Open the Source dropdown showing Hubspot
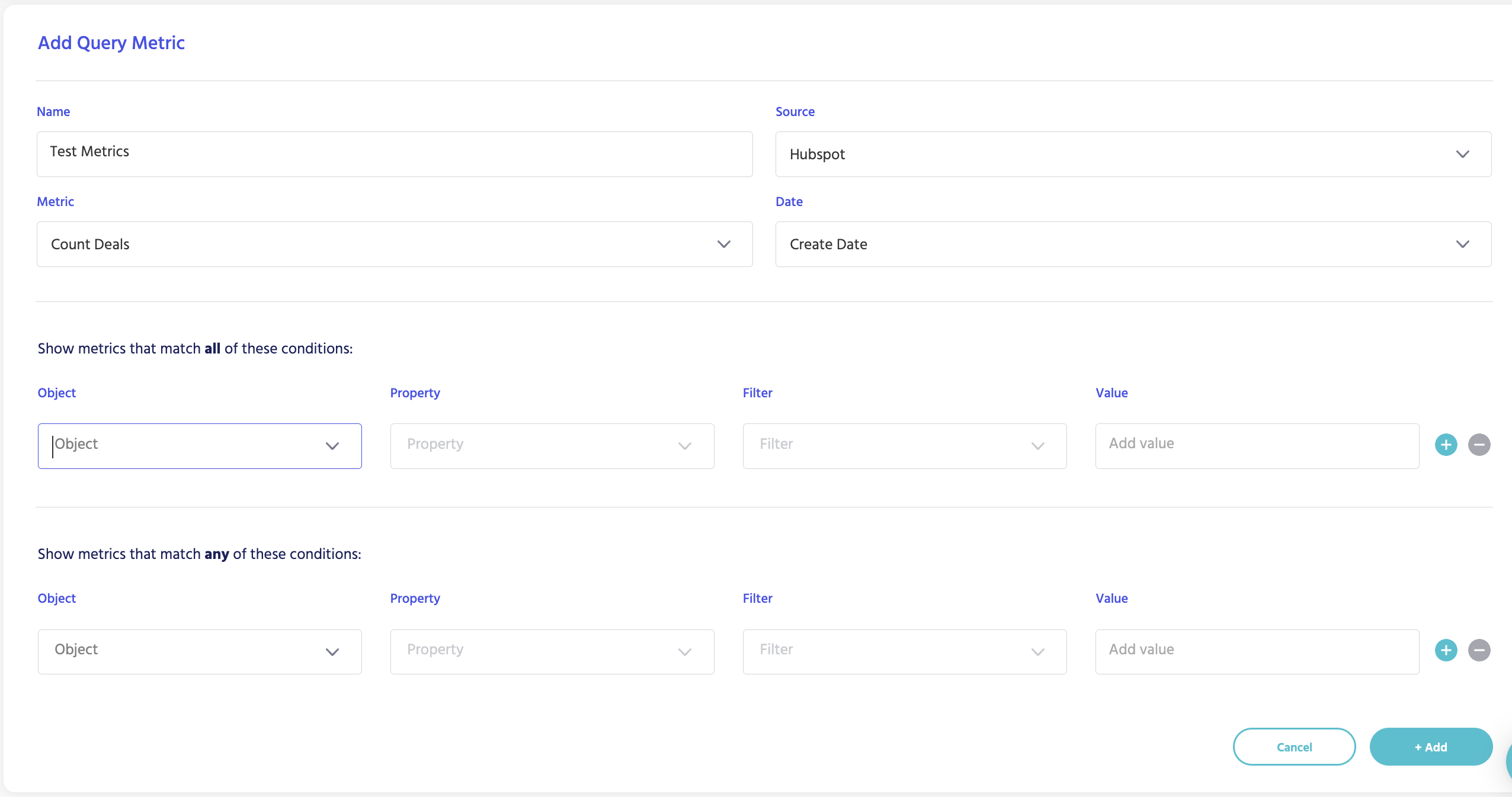 1114,155
